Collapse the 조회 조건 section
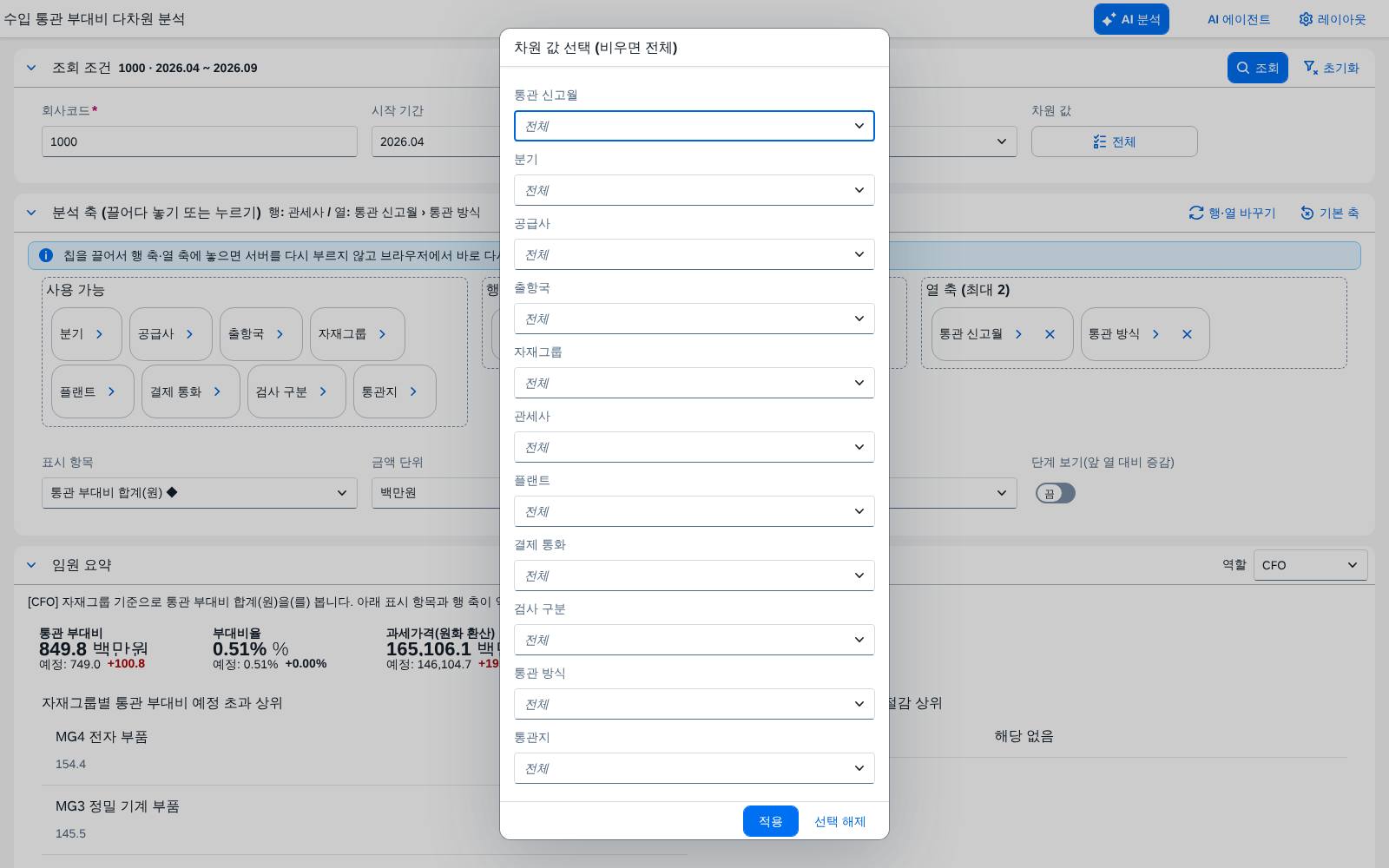The image size is (1389, 868). [31, 68]
